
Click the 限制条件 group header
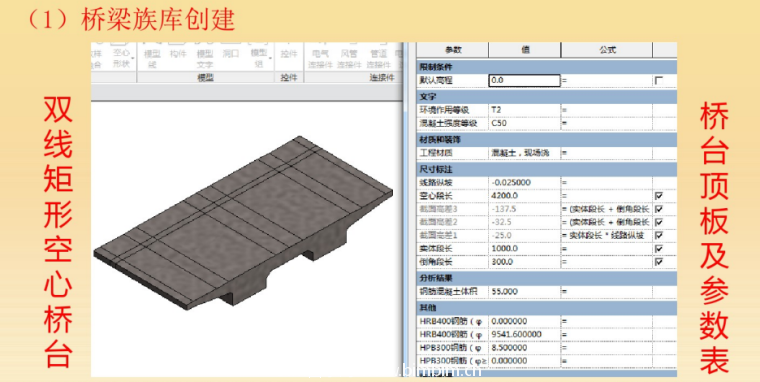(547, 67)
